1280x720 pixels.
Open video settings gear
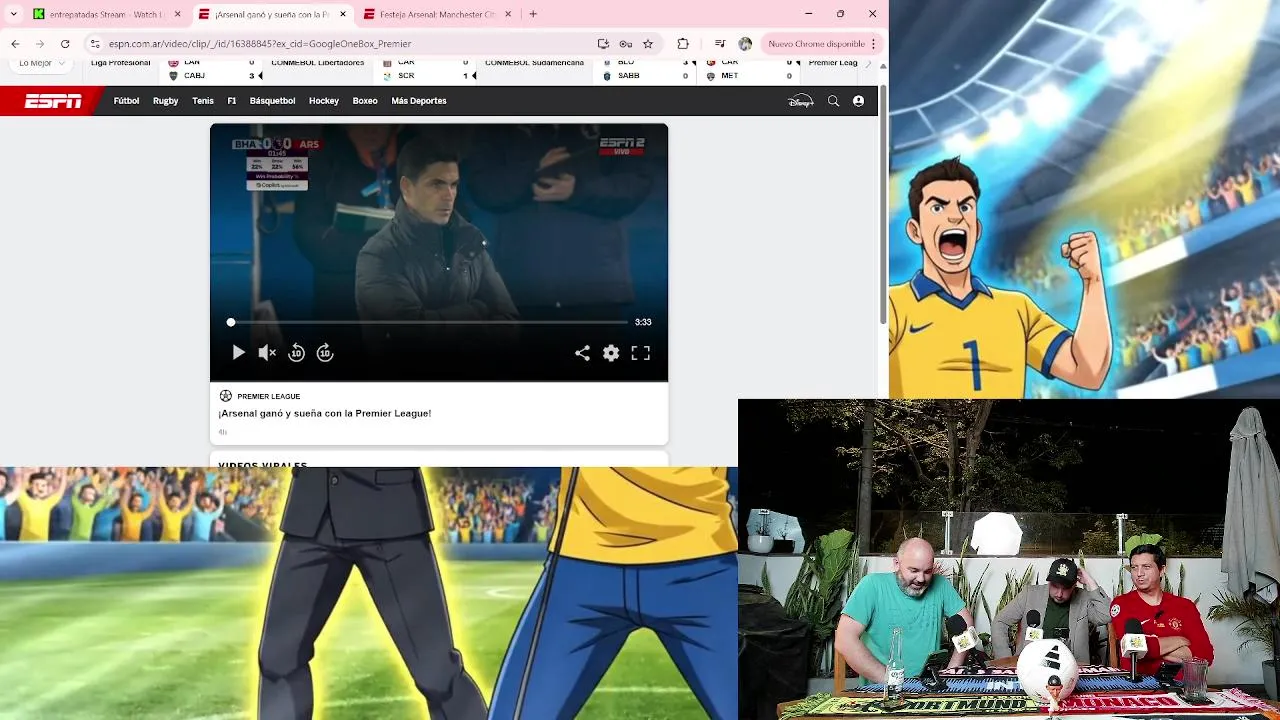click(611, 353)
